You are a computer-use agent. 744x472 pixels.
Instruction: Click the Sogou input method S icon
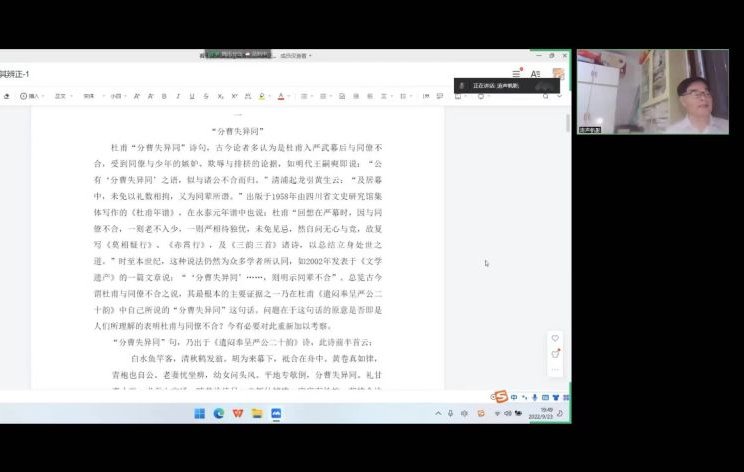click(x=499, y=397)
